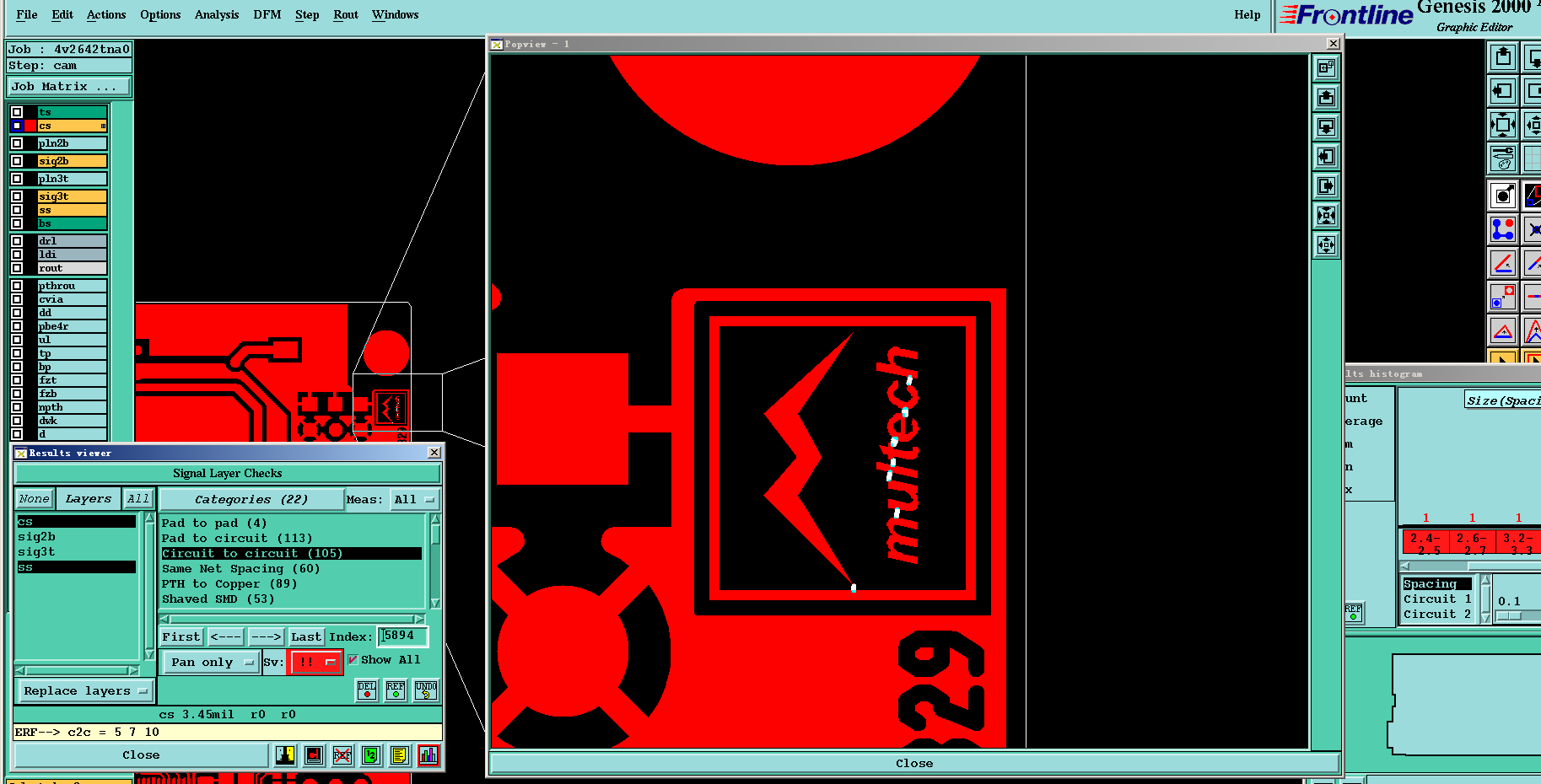Click the None layers button
This screenshot has width=1541, height=784.
[x=35, y=499]
